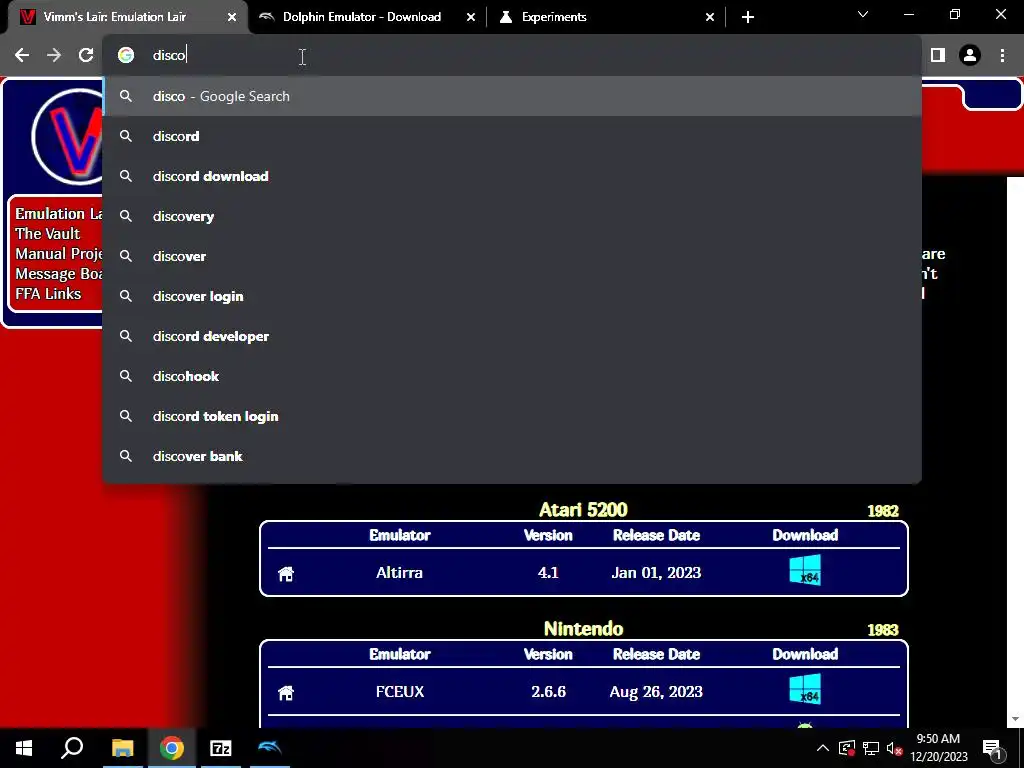Choose the 'discovery' suggestion
This screenshot has width=1024, height=768.
coord(512,216)
